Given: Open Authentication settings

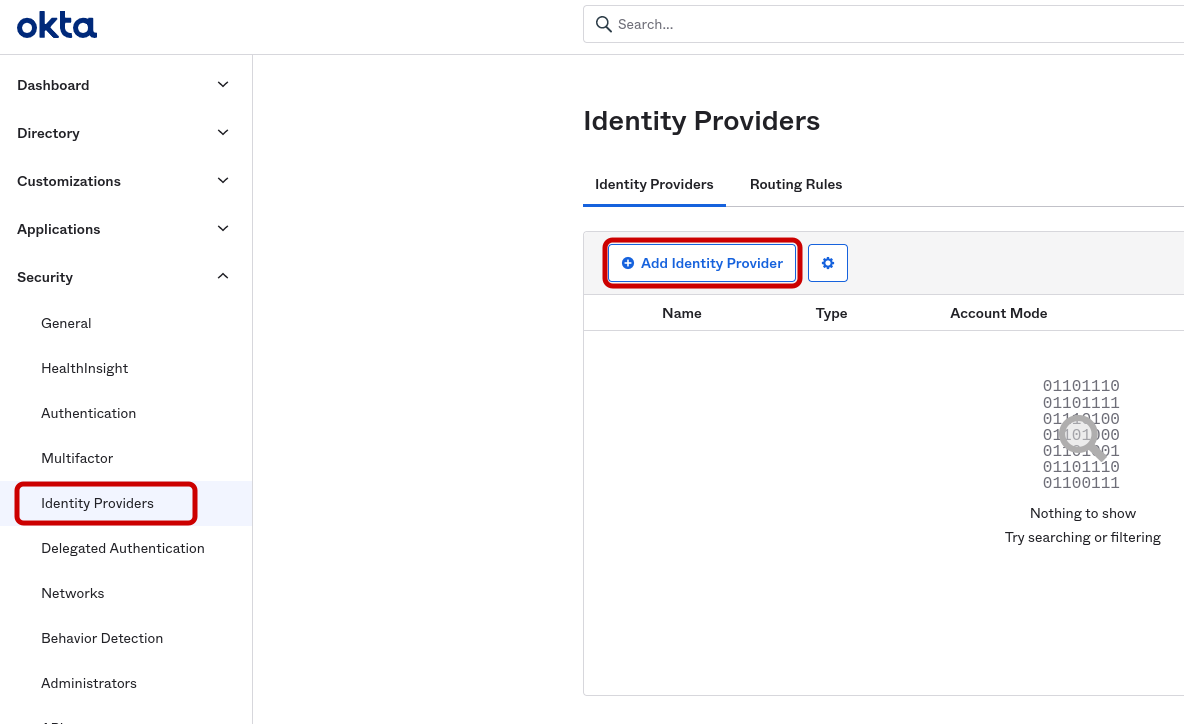Looking at the screenshot, I should point(88,413).
